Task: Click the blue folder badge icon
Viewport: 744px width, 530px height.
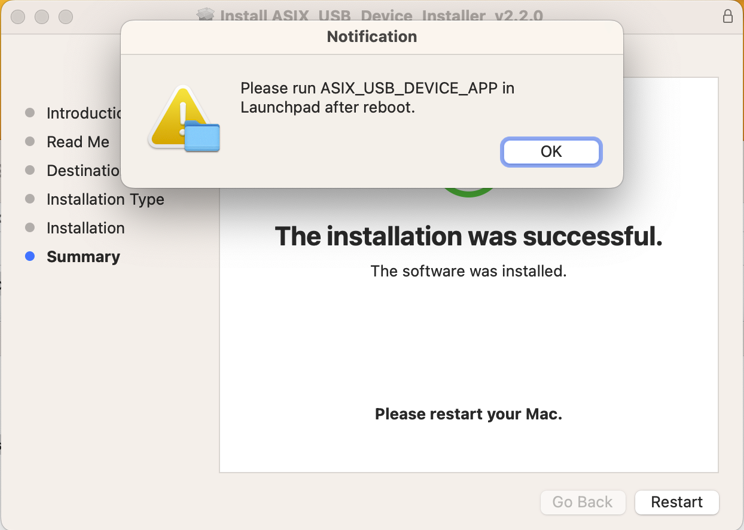Action: coord(202,137)
